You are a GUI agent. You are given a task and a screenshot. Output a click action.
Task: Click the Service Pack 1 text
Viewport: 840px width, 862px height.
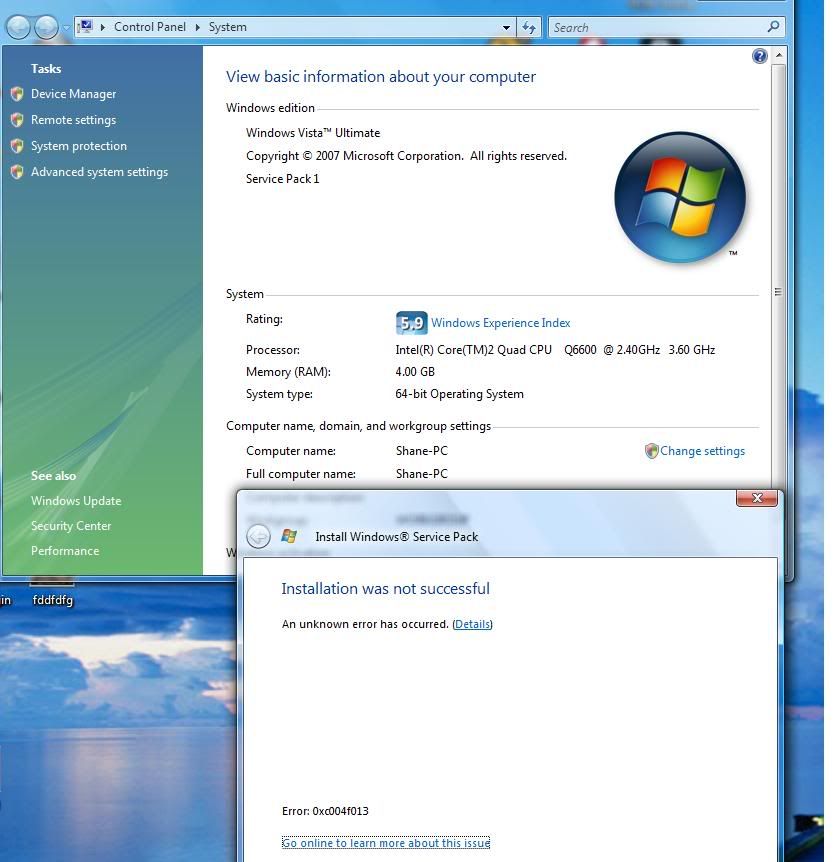point(283,179)
